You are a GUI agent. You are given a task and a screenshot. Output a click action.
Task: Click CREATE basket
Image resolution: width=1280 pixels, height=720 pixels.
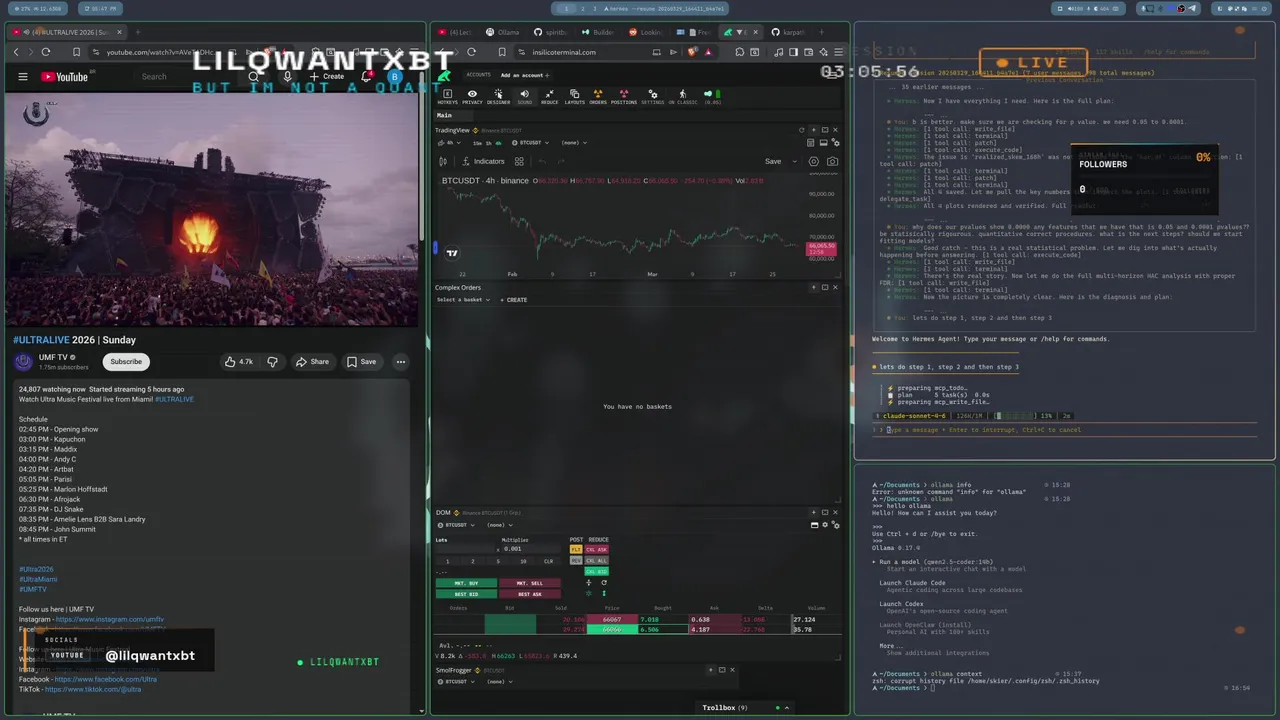tap(514, 300)
